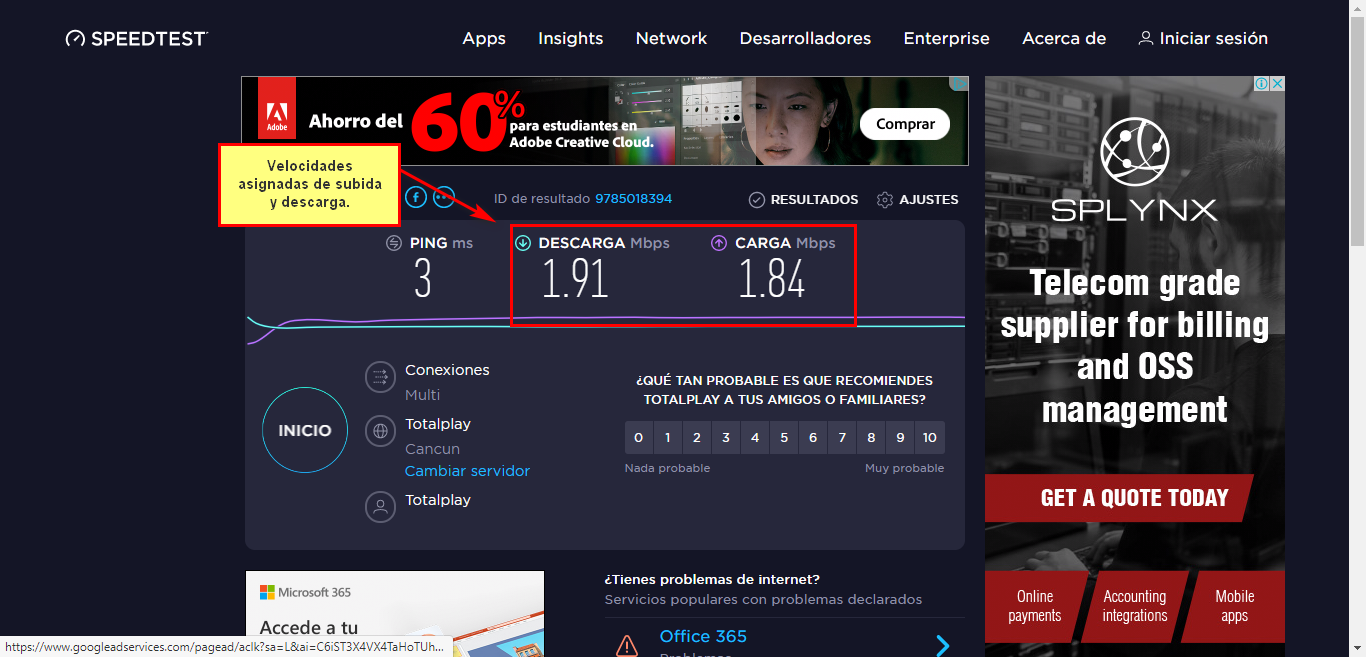Click the gear icon beside AJUSTES
This screenshot has height=657, width=1366.
884,200
